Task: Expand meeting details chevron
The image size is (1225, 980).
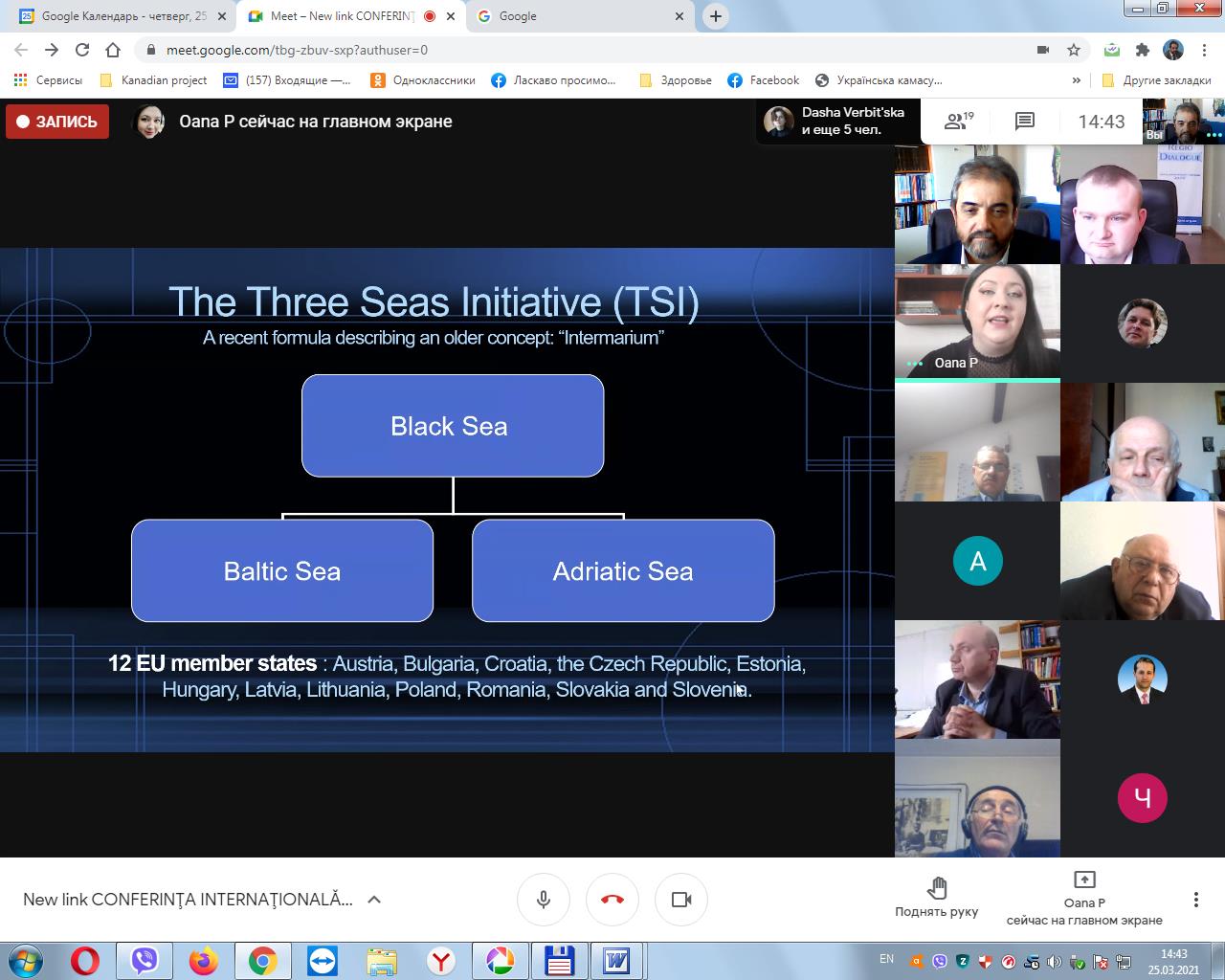Action: (374, 900)
